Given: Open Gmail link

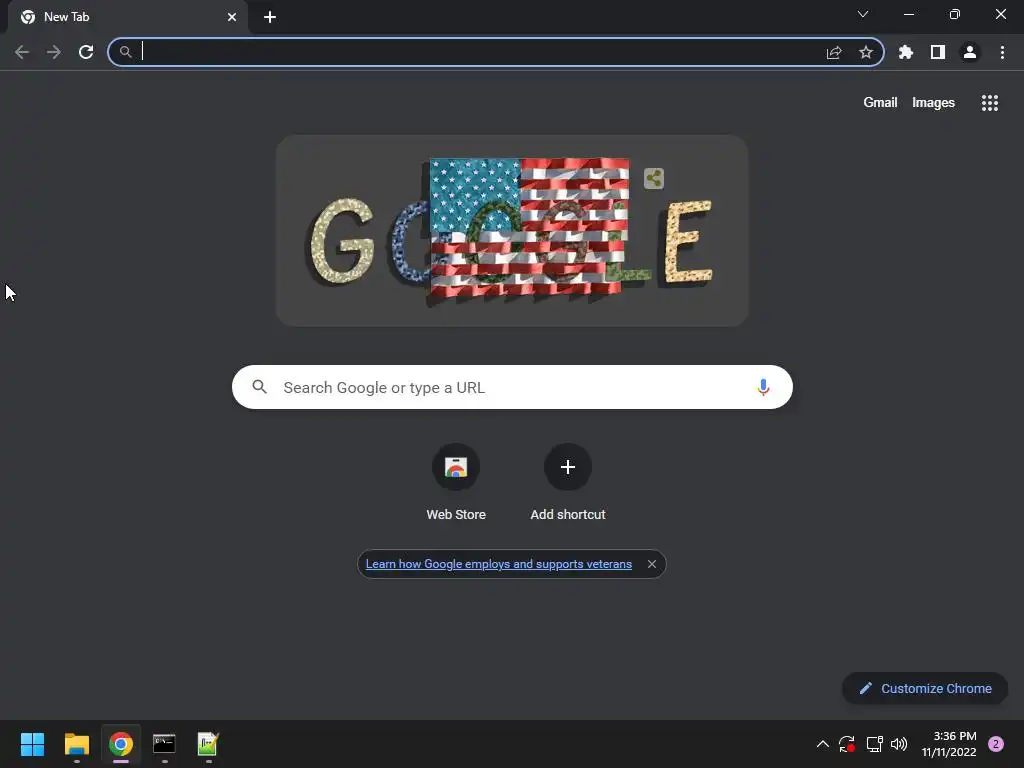Looking at the screenshot, I should [880, 103].
